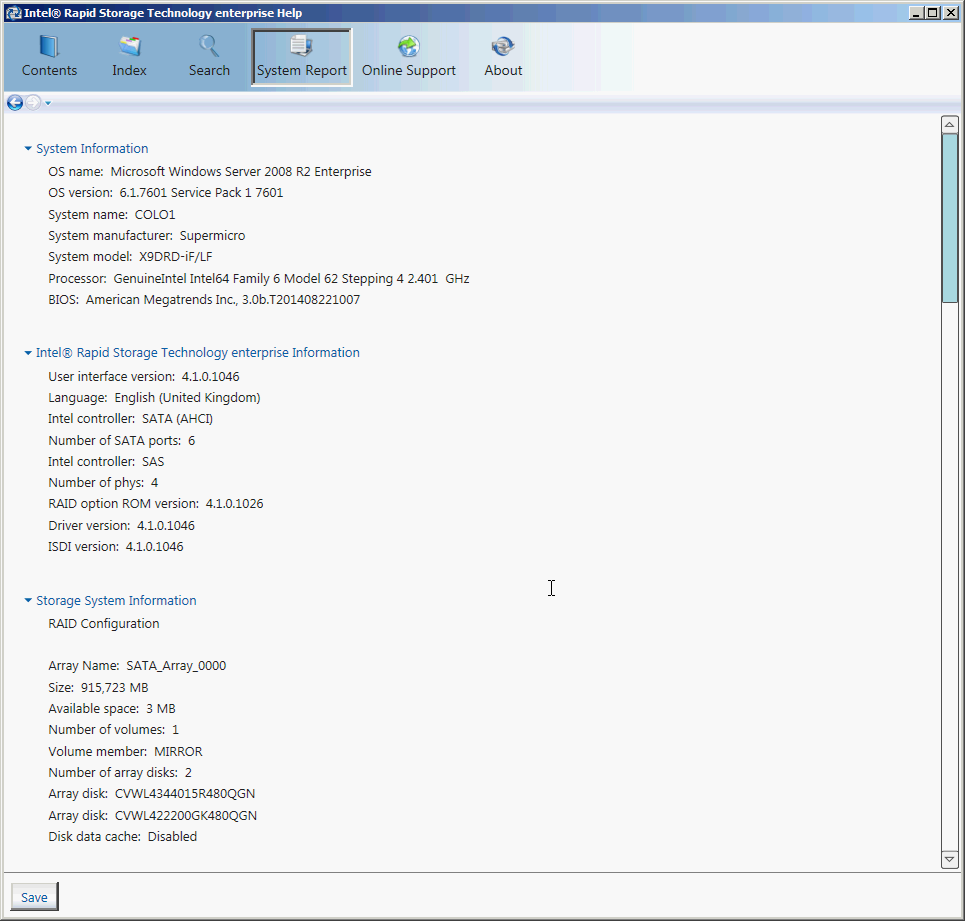Click the 'Intel controller: SATA (AHCI)' line

pyautogui.click(x=130, y=418)
